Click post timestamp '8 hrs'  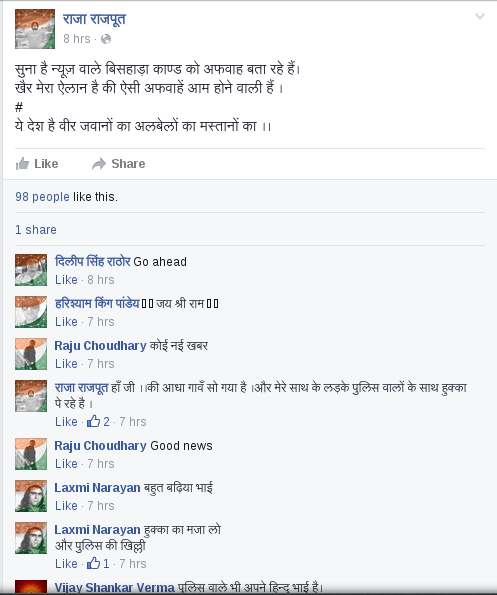tap(77, 39)
